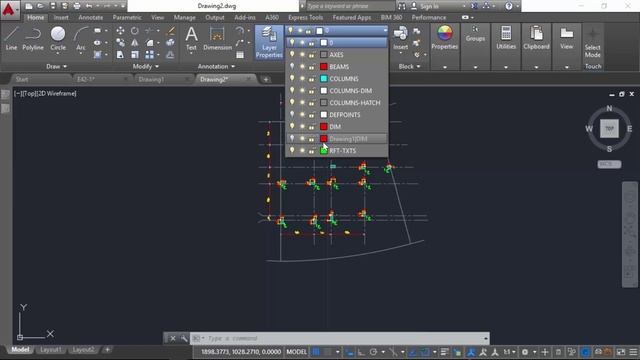Expand Utilities panel arrow

506,67
